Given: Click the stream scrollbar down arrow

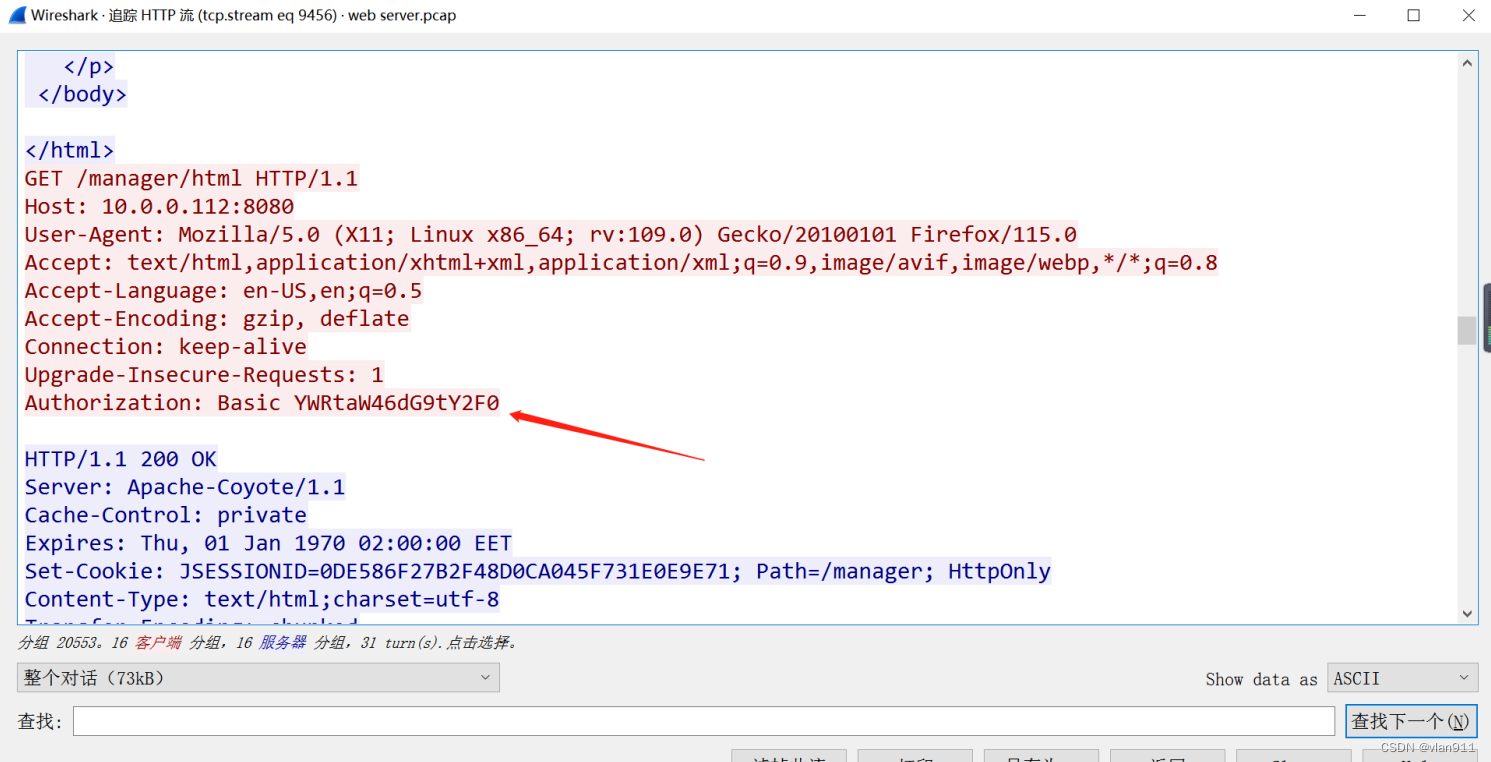Looking at the screenshot, I should click(1467, 614).
